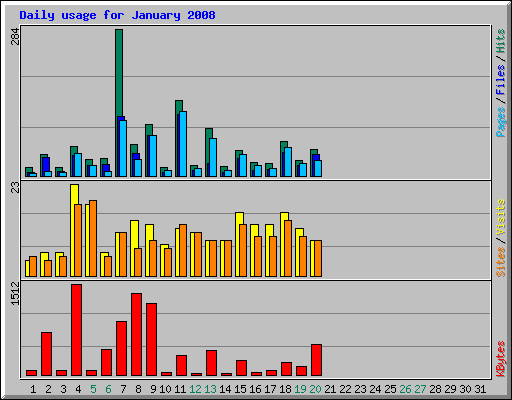Click the cyan pages bar for day 9

tap(153, 156)
